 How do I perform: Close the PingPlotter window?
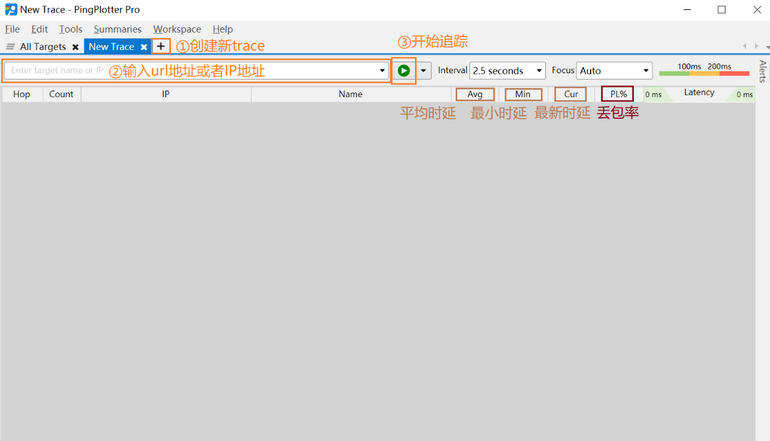pos(757,10)
